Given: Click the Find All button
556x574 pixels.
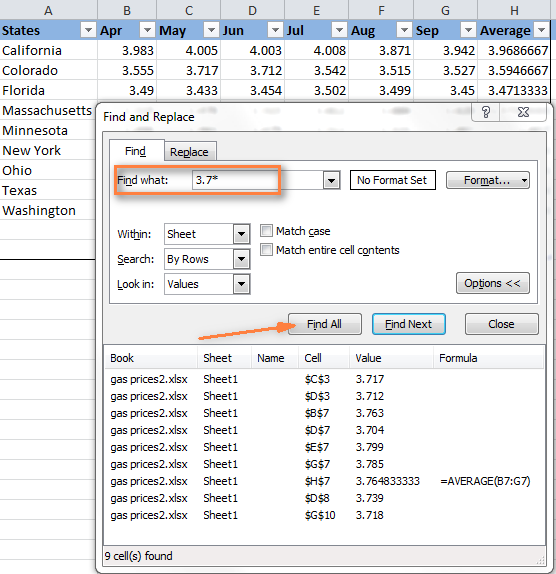Looking at the screenshot, I should click(x=325, y=324).
